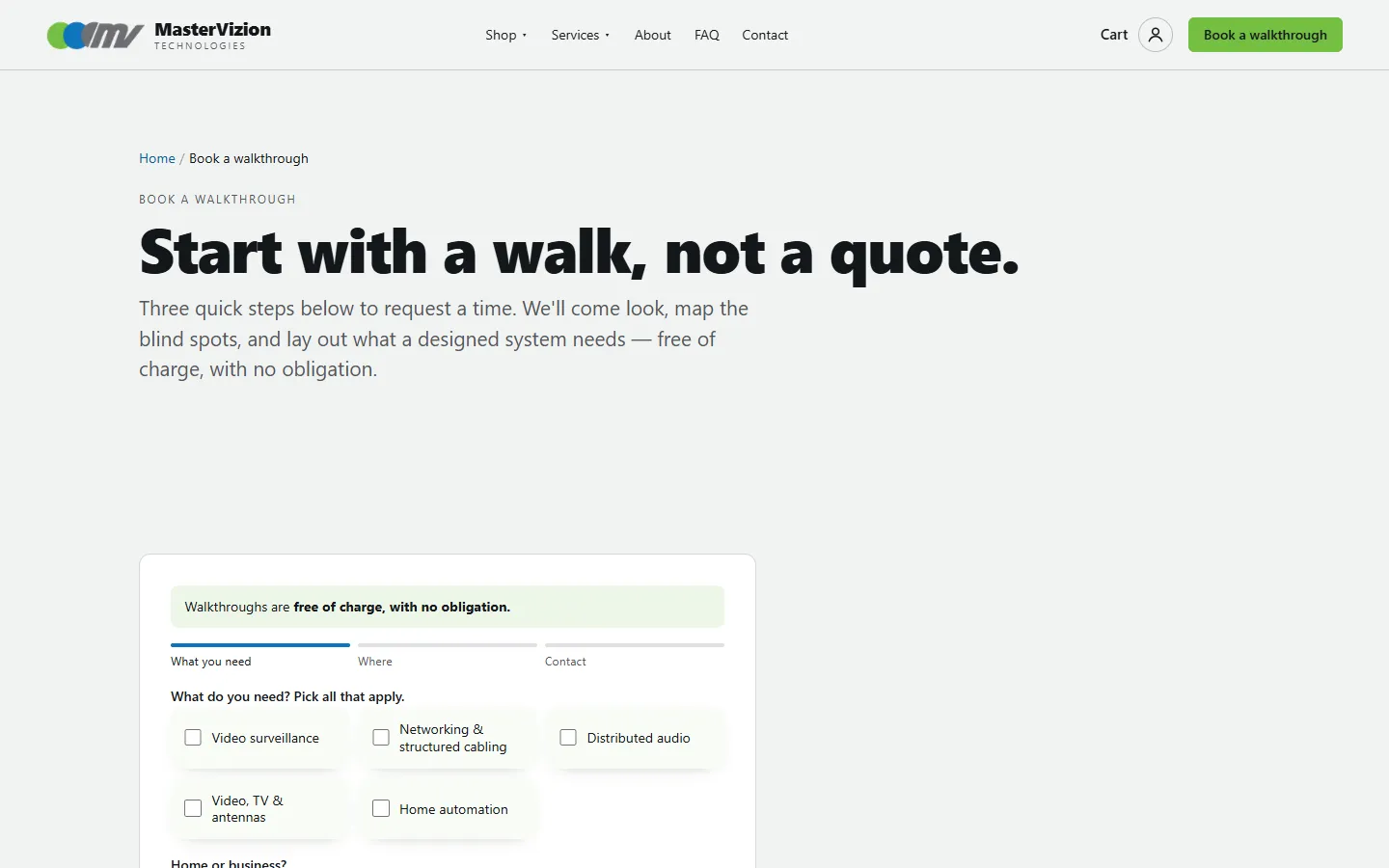This screenshot has height=868, width=1389.
Task: Click the MasterVizion Technologies logo
Action: pyautogui.click(x=159, y=36)
